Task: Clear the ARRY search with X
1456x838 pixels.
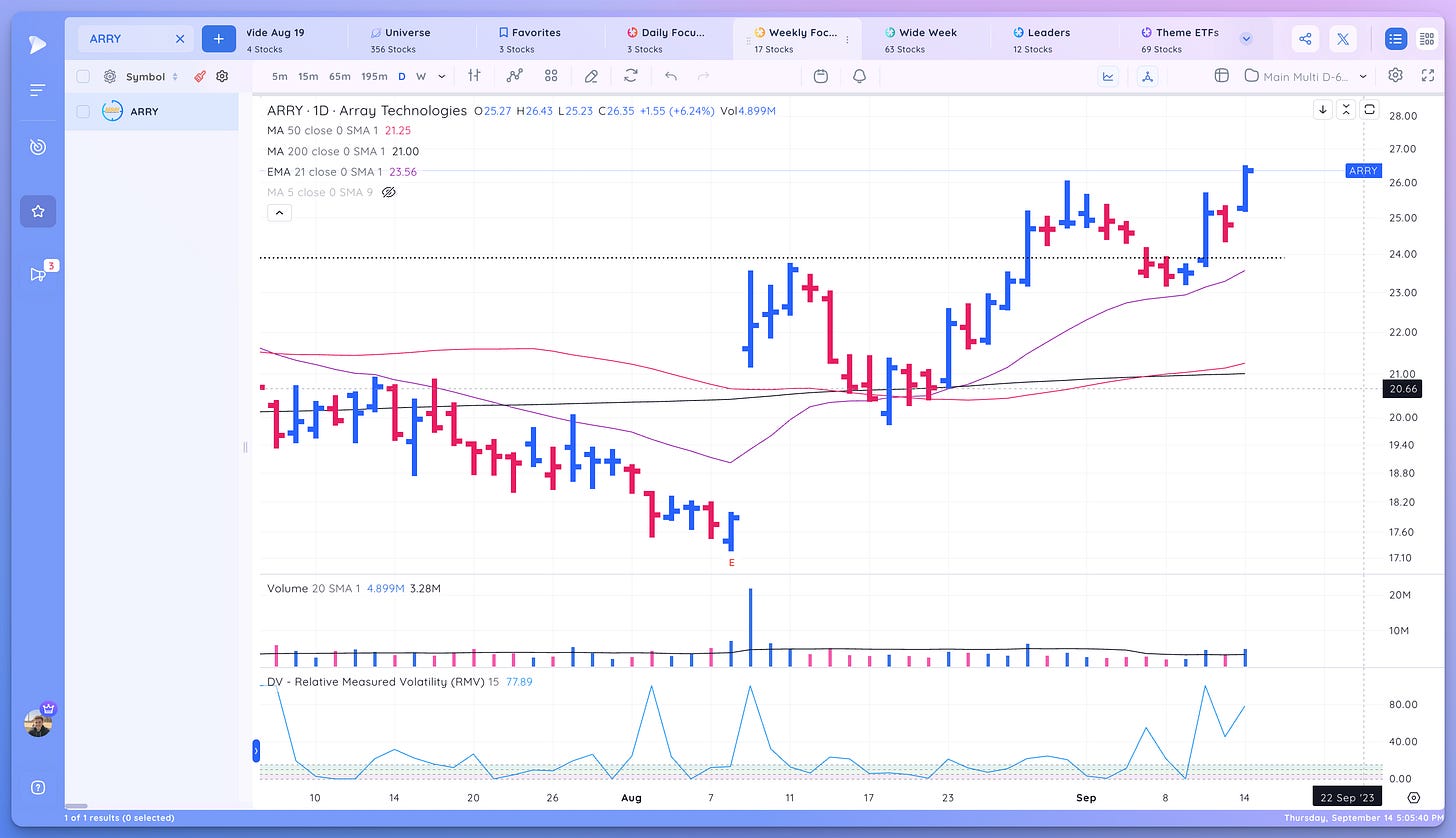Action: (x=180, y=39)
